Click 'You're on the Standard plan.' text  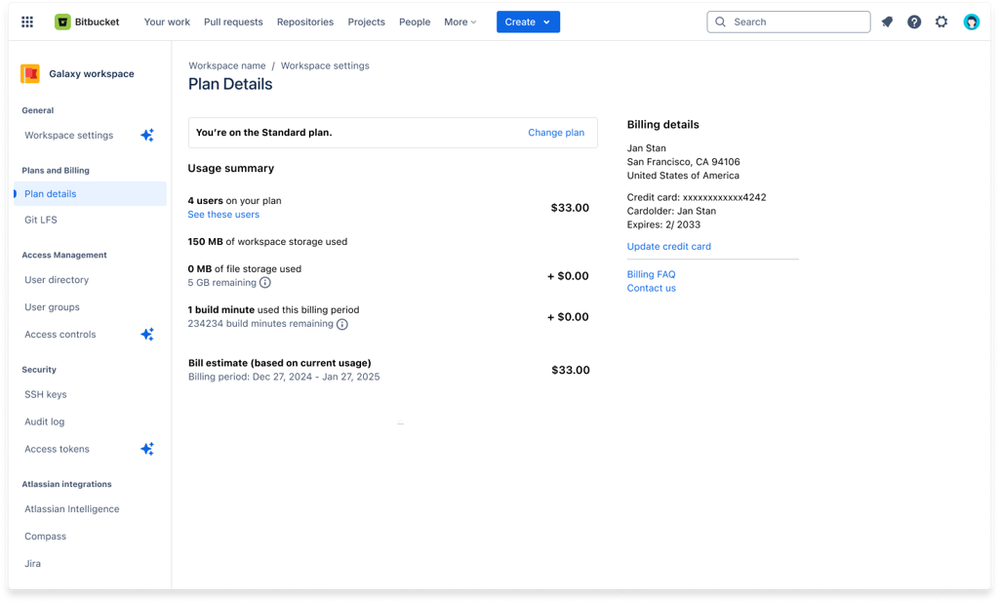click(264, 133)
